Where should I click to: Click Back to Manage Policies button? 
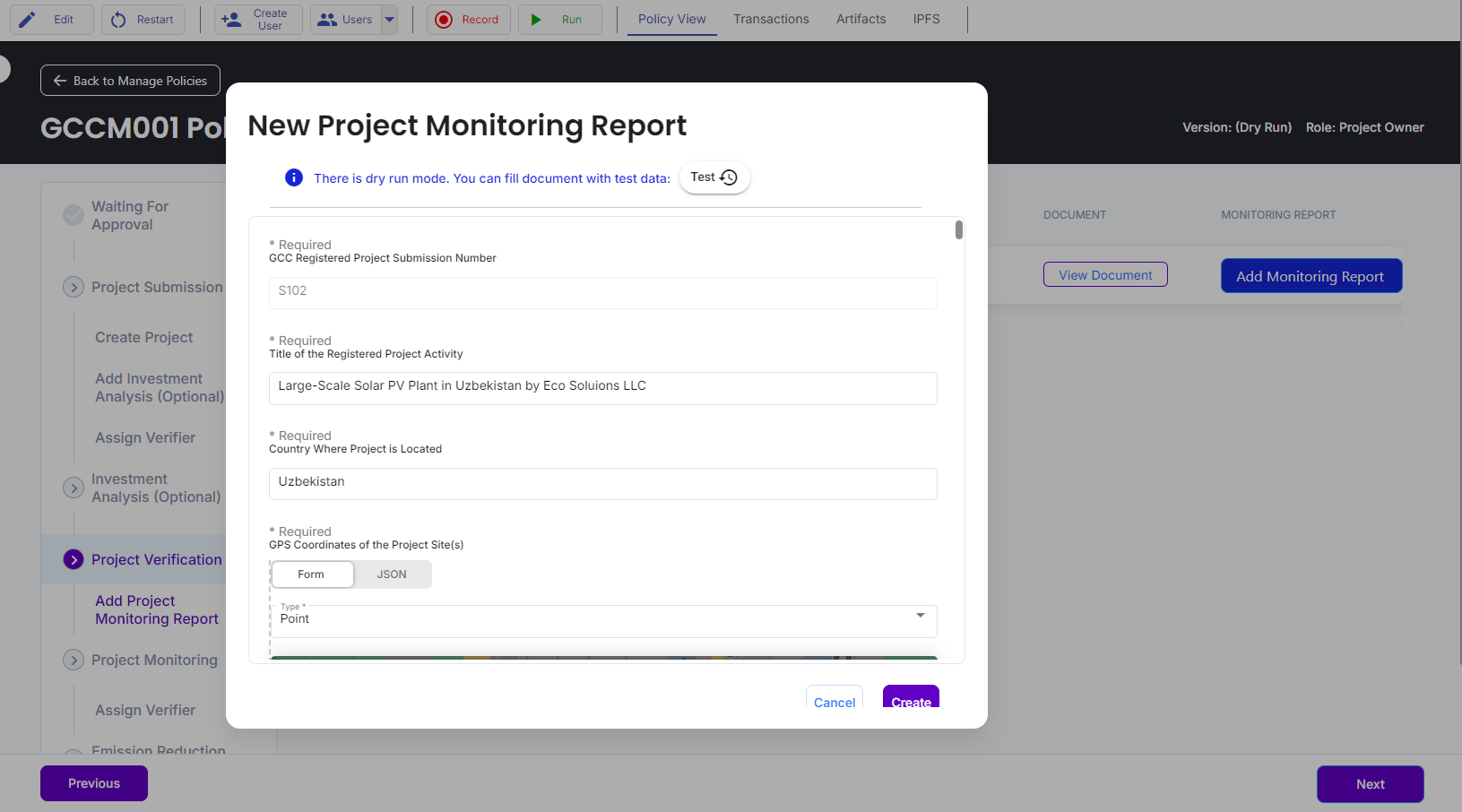(x=130, y=81)
